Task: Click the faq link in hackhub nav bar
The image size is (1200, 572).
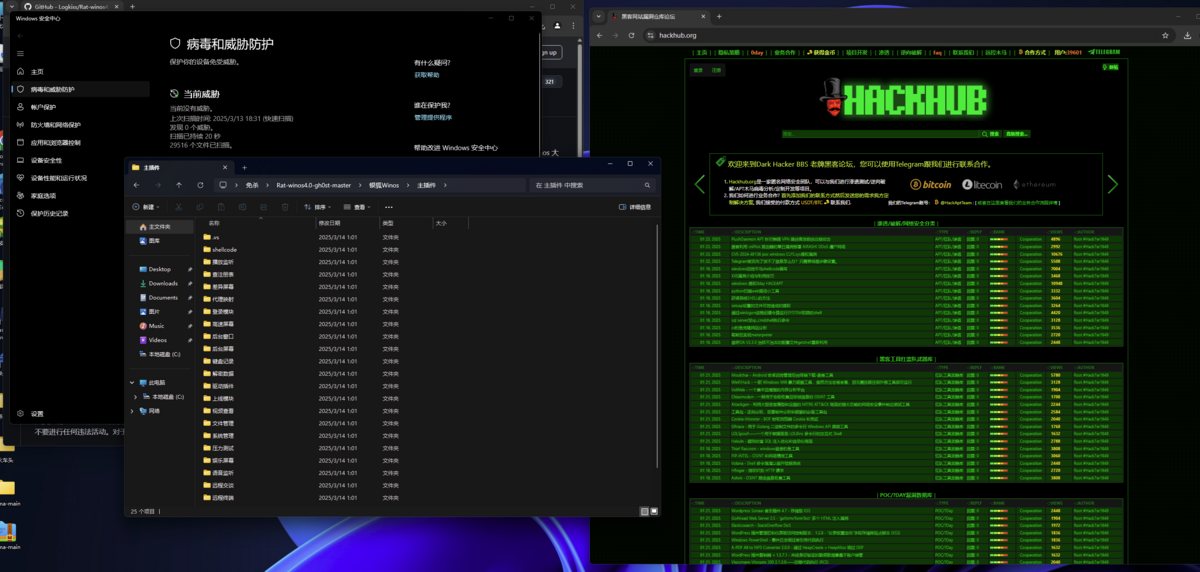Action: [x=937, y=52]
